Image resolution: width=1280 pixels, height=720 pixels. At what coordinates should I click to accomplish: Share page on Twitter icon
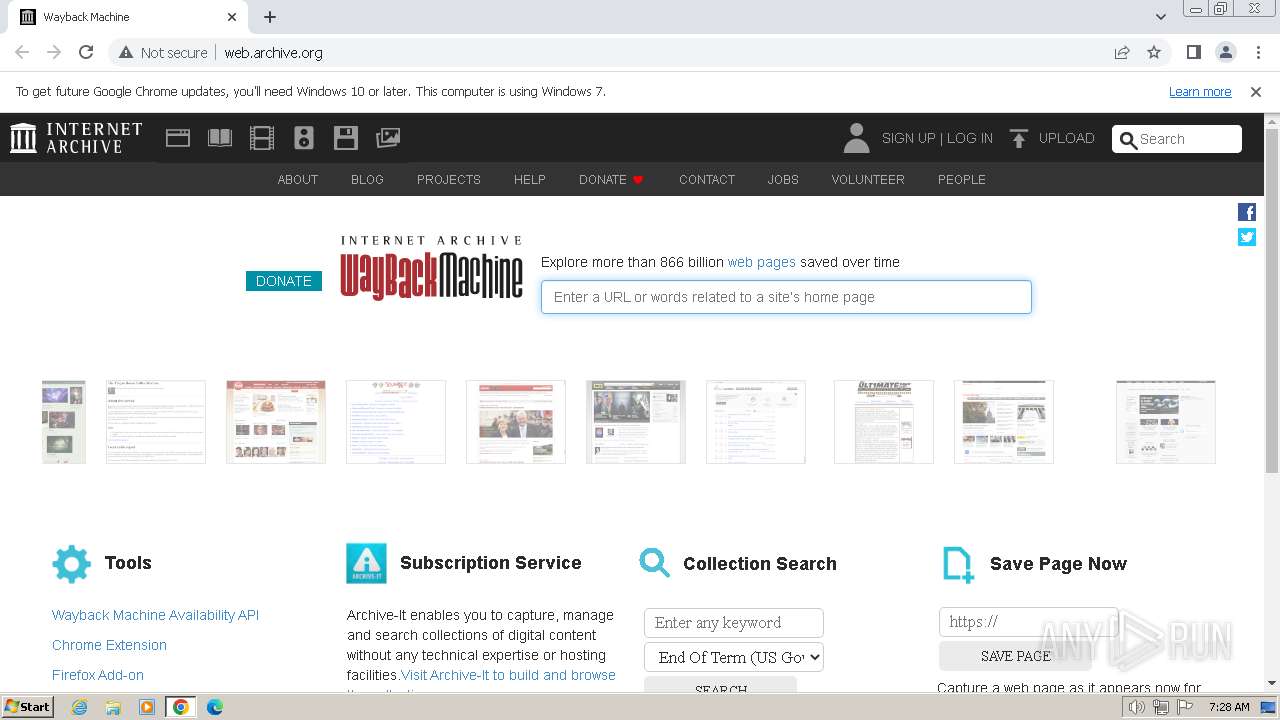1247,237
